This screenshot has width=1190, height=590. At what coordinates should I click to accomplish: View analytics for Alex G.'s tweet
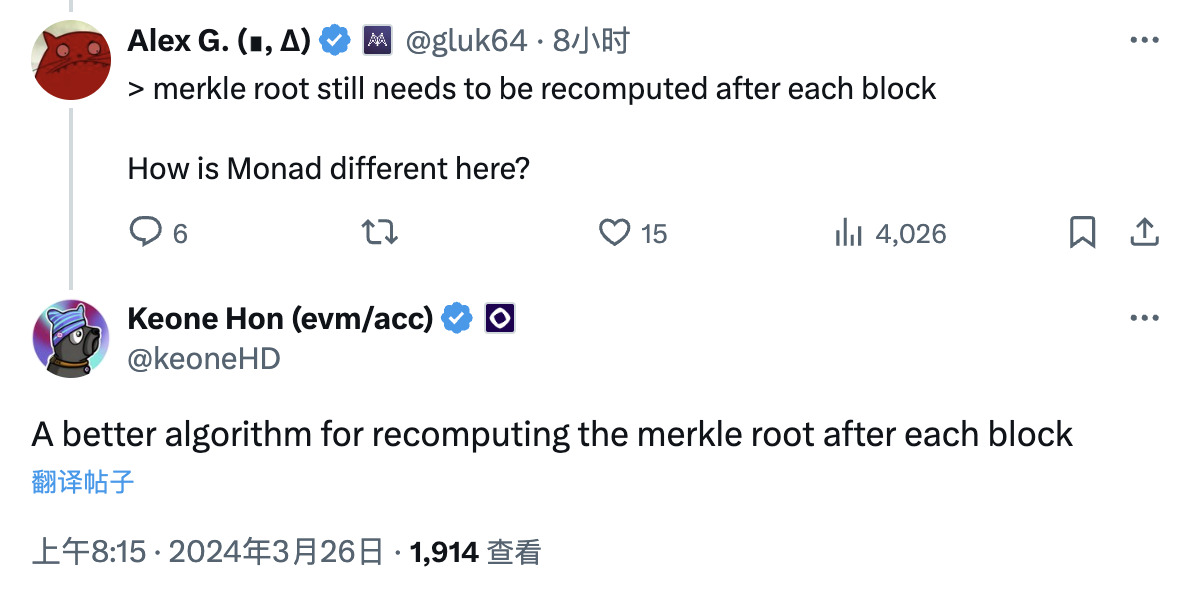click(849, 233)
